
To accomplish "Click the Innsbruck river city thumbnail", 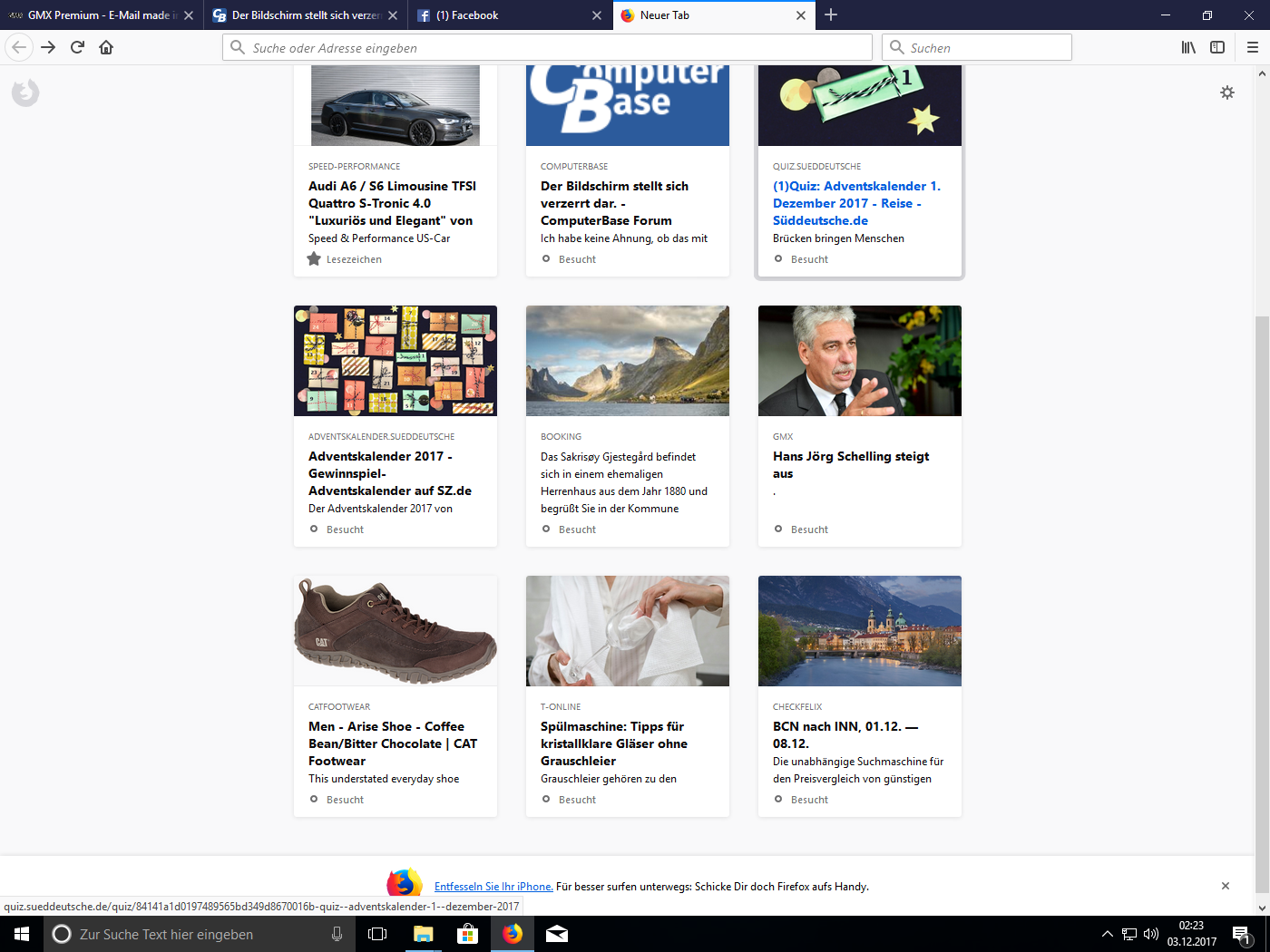I will pyautogui.click(x=860, y=631).
